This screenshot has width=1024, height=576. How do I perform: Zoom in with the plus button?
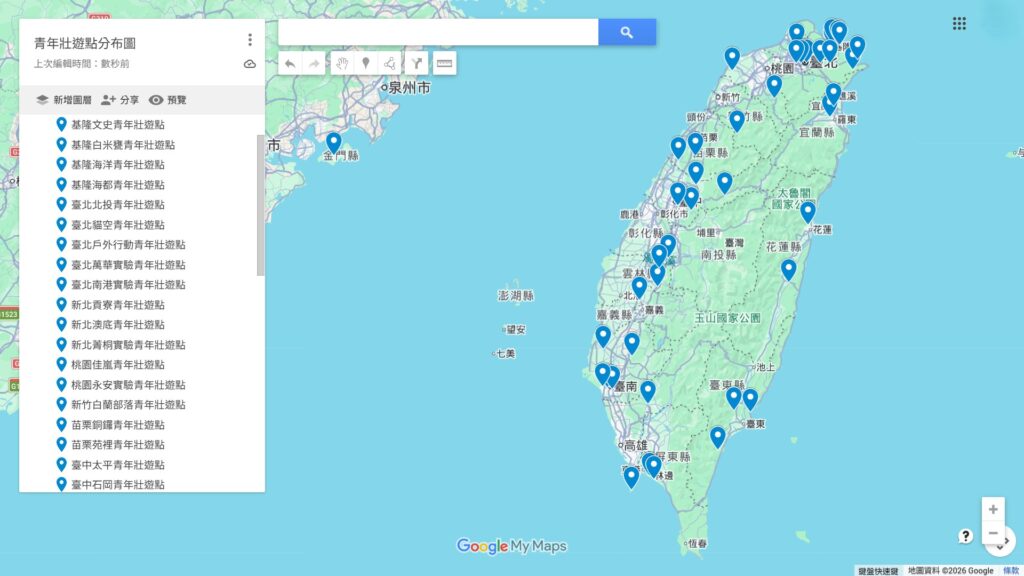[x=993, y=509]
